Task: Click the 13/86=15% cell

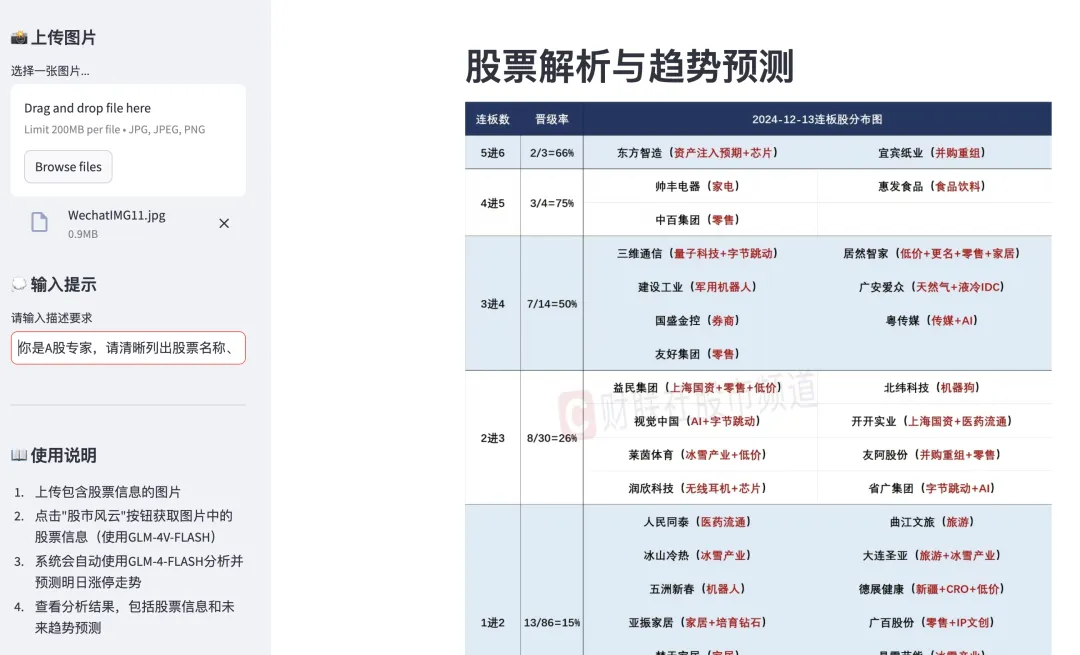Action: (552, 623)
